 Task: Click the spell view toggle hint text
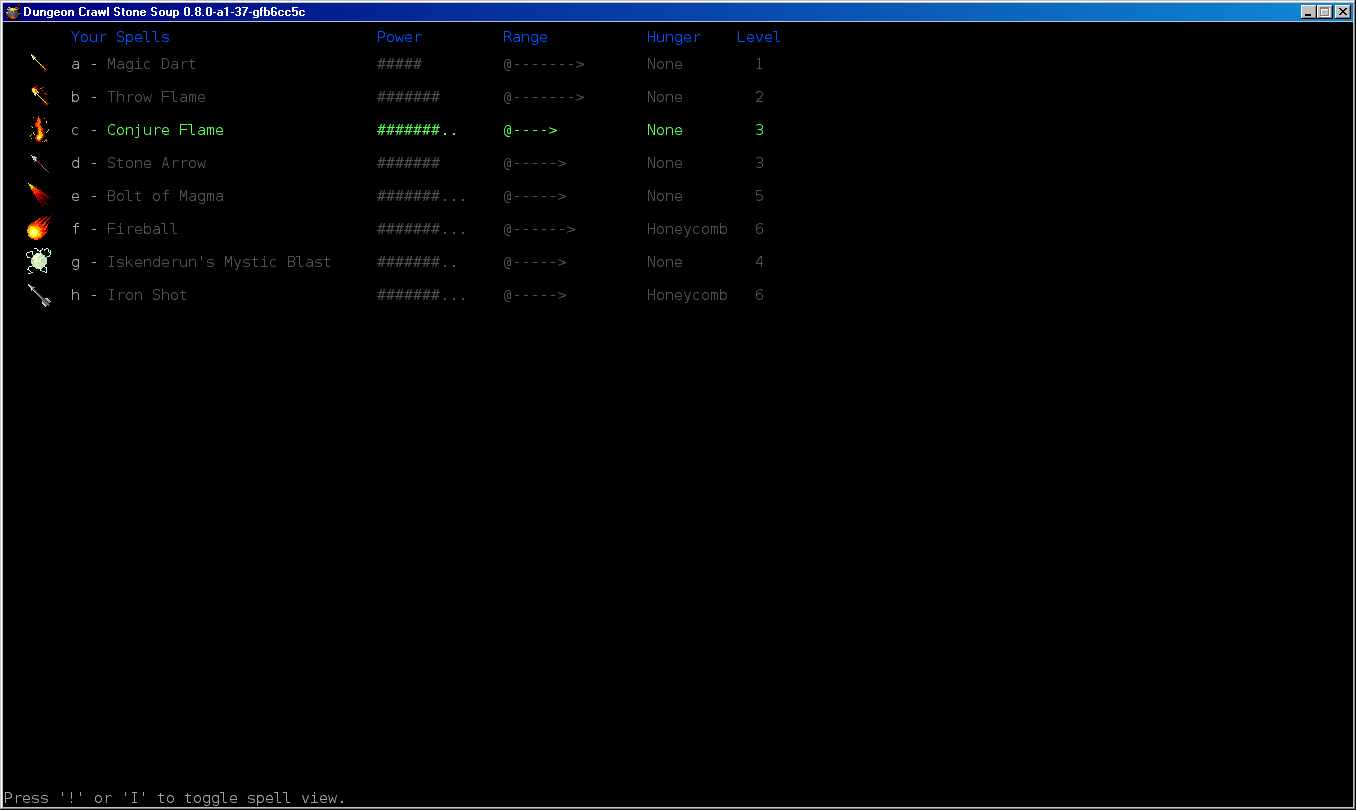[x=174, y=798]
